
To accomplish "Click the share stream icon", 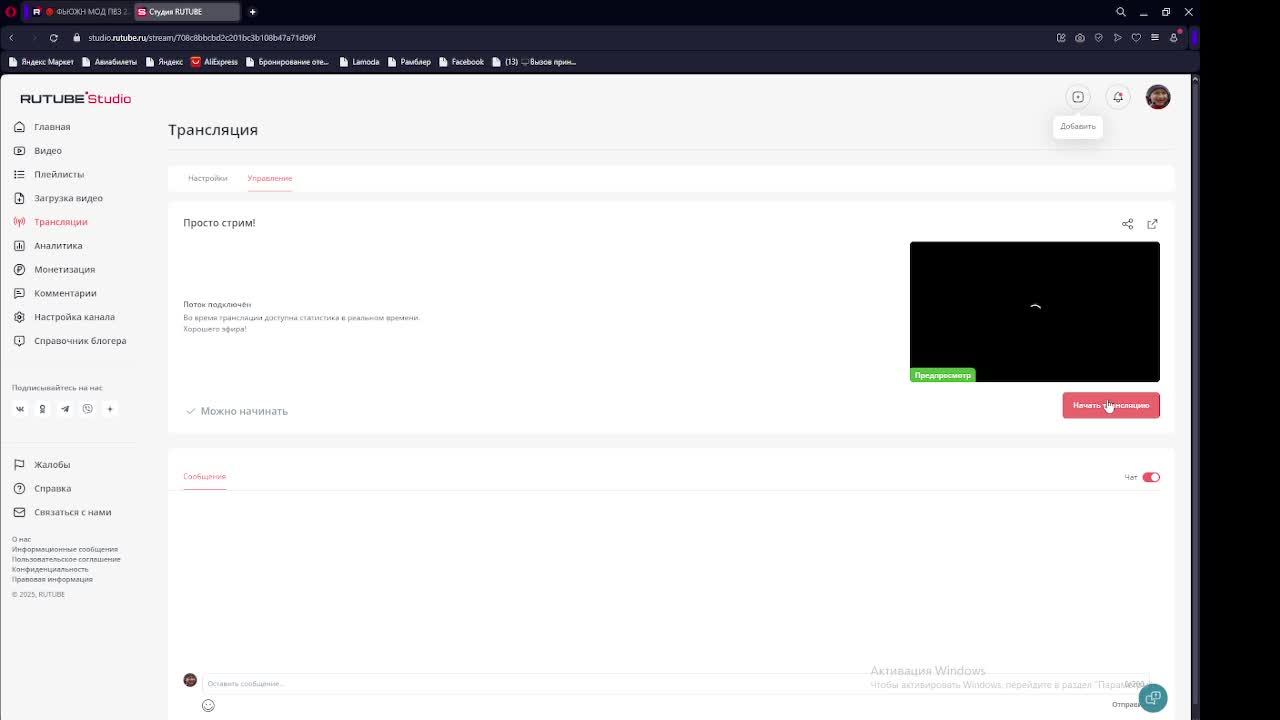I will click(1127, 224).
